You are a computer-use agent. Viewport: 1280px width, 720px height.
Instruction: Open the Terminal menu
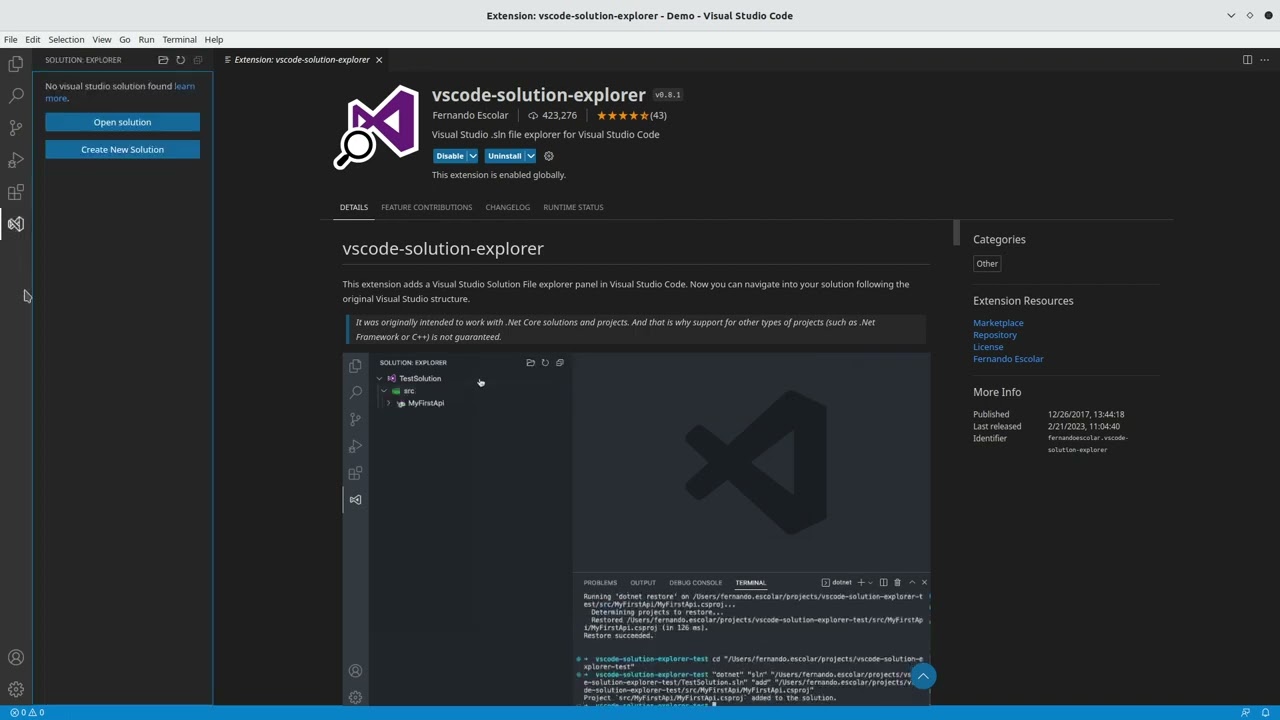click(x=180, y=39)
